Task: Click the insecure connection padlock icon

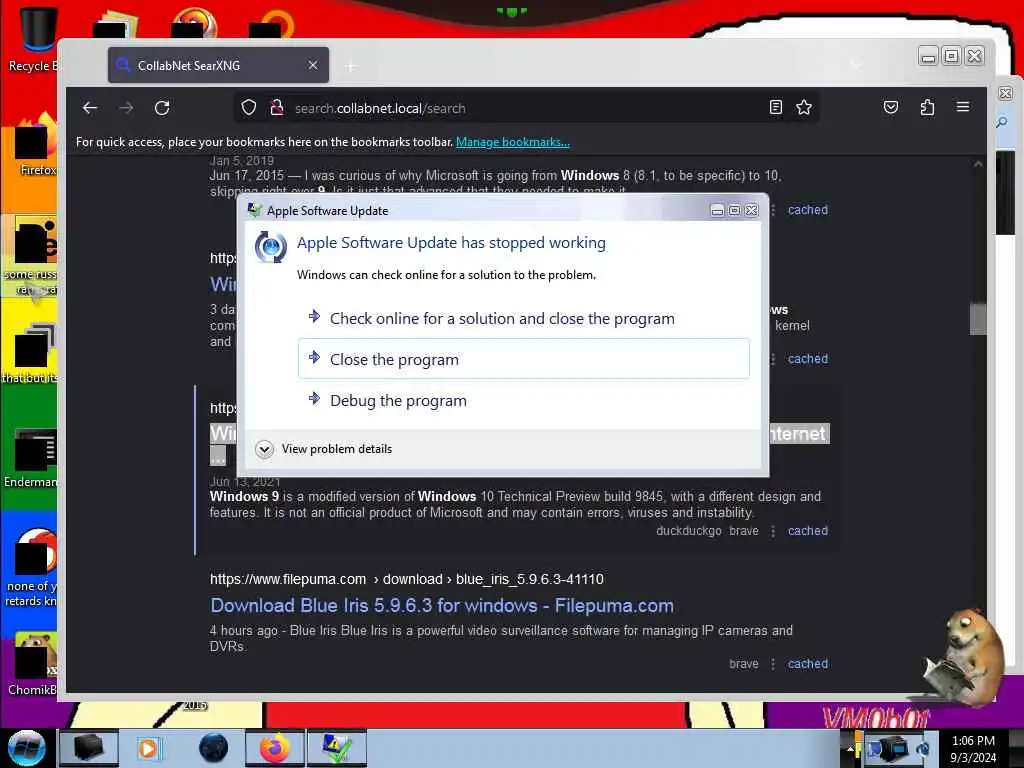Action: click(277, 108)
